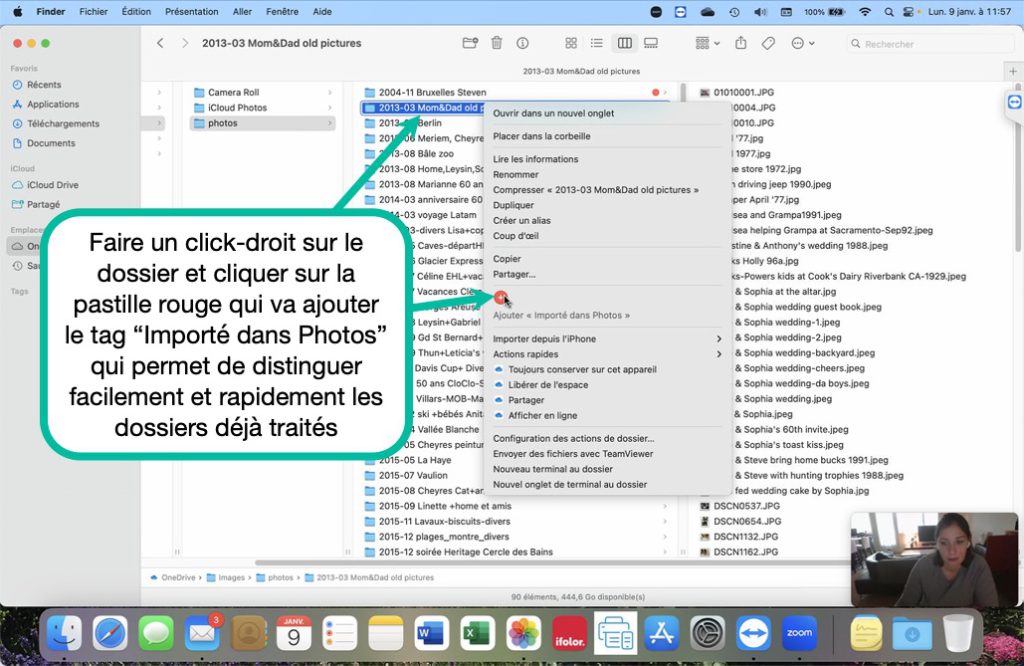The height and width of the screenshot is (666, 1024).
Task: Select Téléchargements in the sidebar
Action: coord(63,124)
